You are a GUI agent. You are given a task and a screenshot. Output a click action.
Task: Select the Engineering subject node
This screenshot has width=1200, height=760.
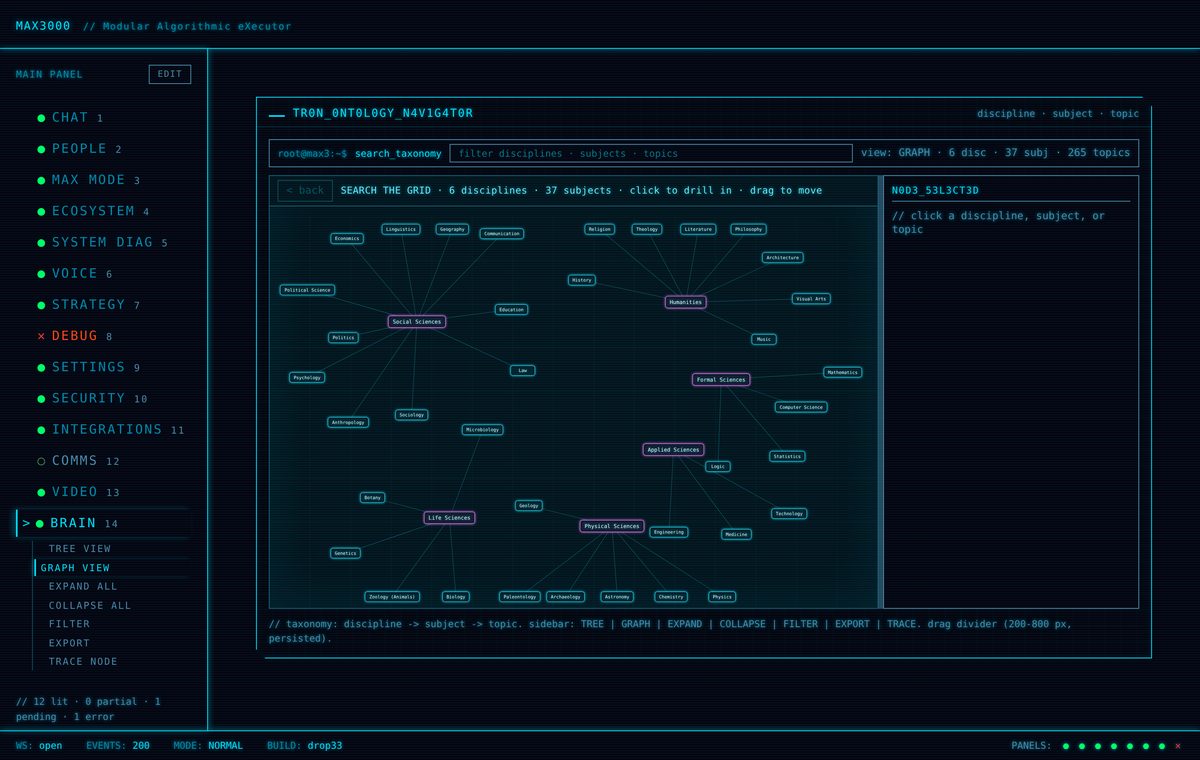click(x=669, y=532)
